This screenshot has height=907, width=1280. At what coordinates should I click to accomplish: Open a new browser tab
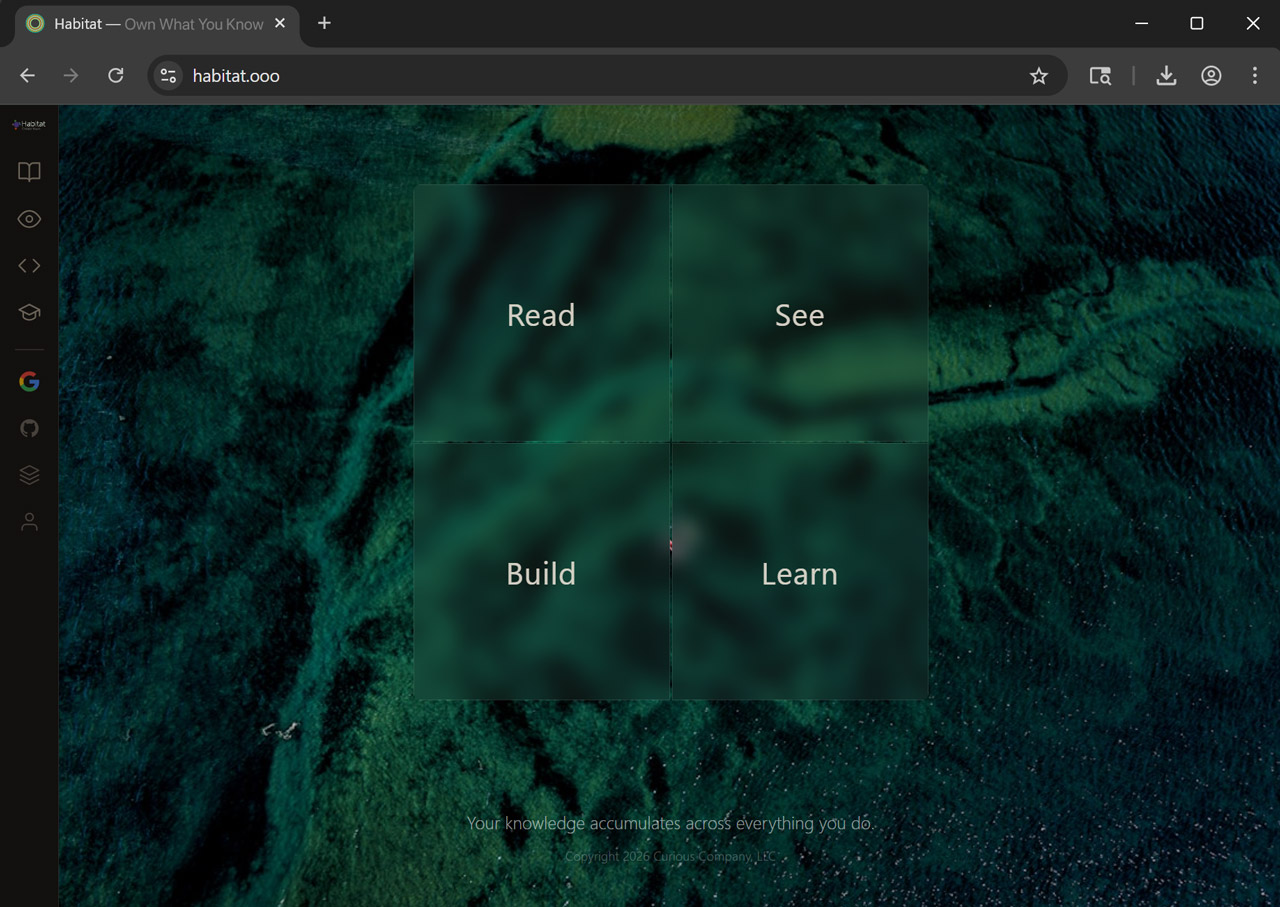pos(324,23)
